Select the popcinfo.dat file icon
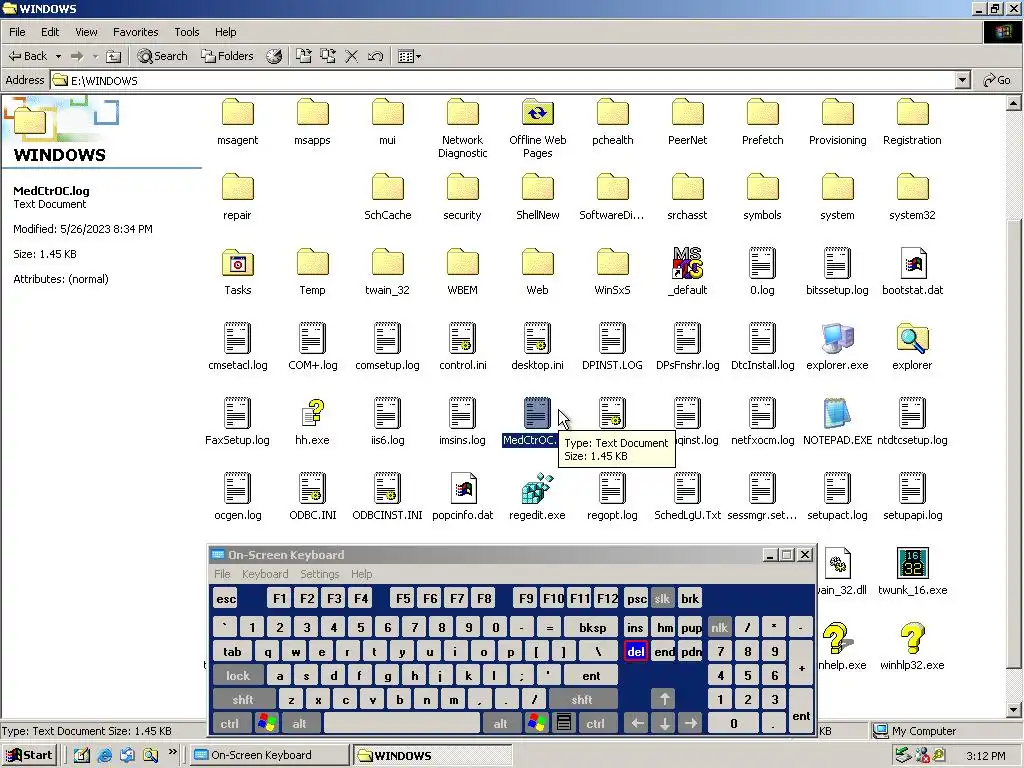The height and width of the screenshot is (768, 1024). (x=462, y=488)
